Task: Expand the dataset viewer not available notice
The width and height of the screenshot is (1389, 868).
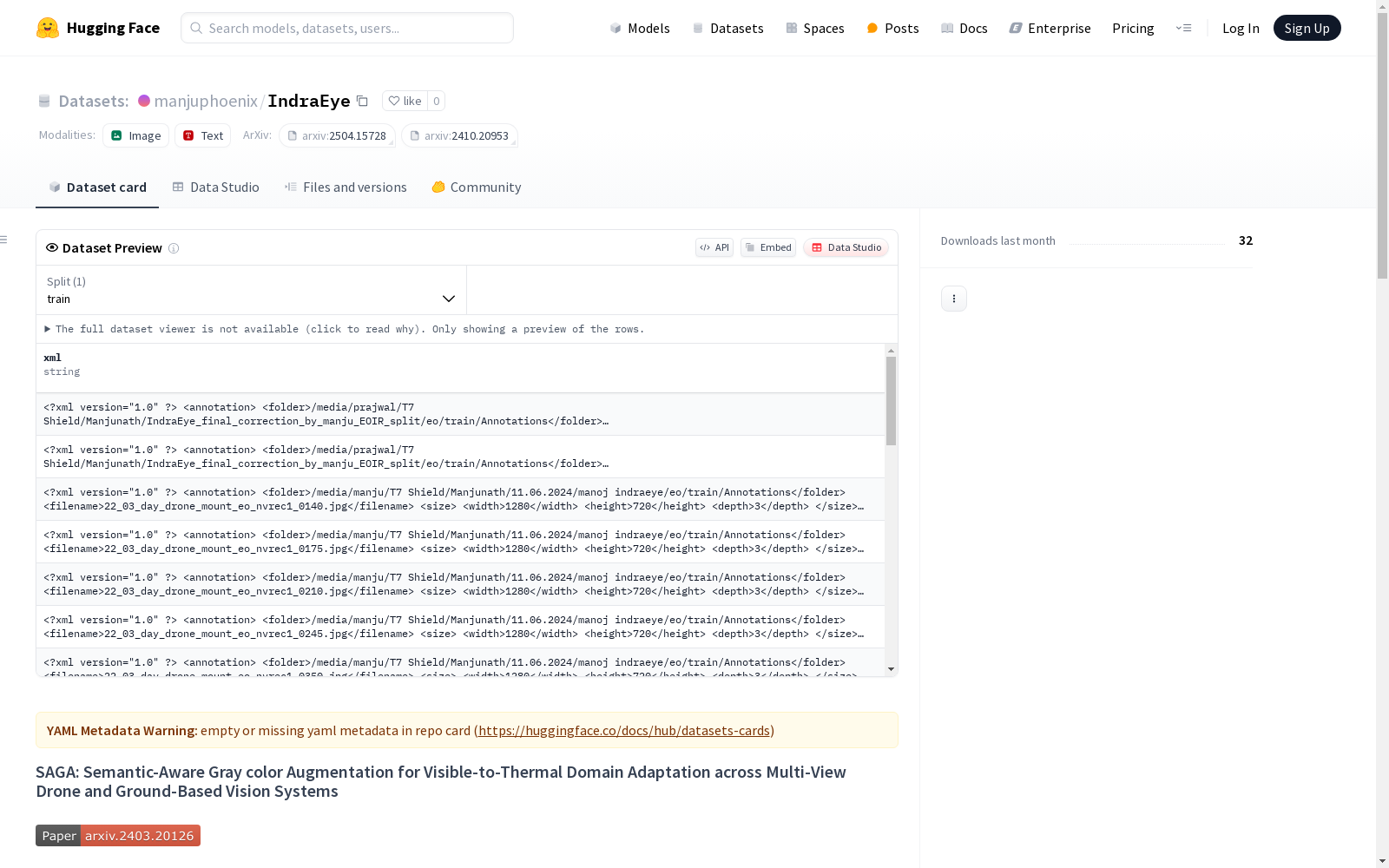Action: click(345, 329)
